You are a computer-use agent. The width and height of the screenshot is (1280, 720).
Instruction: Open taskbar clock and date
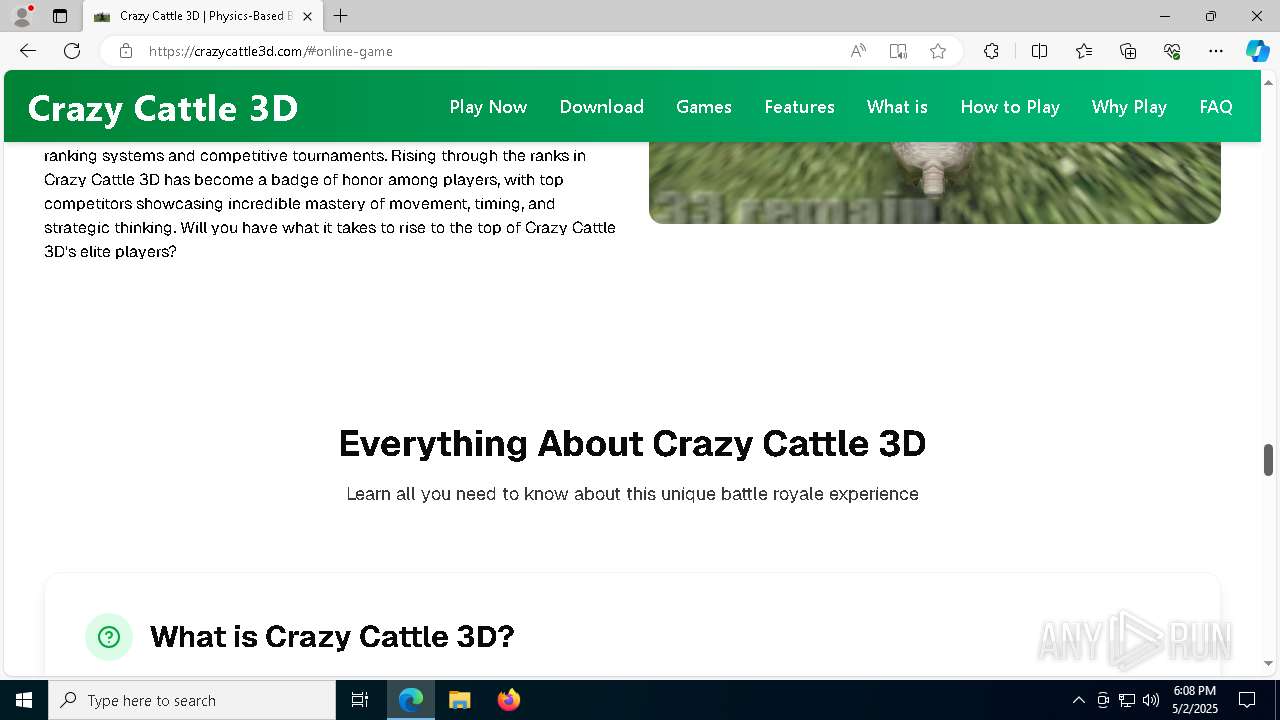[x=1194, y=700]
